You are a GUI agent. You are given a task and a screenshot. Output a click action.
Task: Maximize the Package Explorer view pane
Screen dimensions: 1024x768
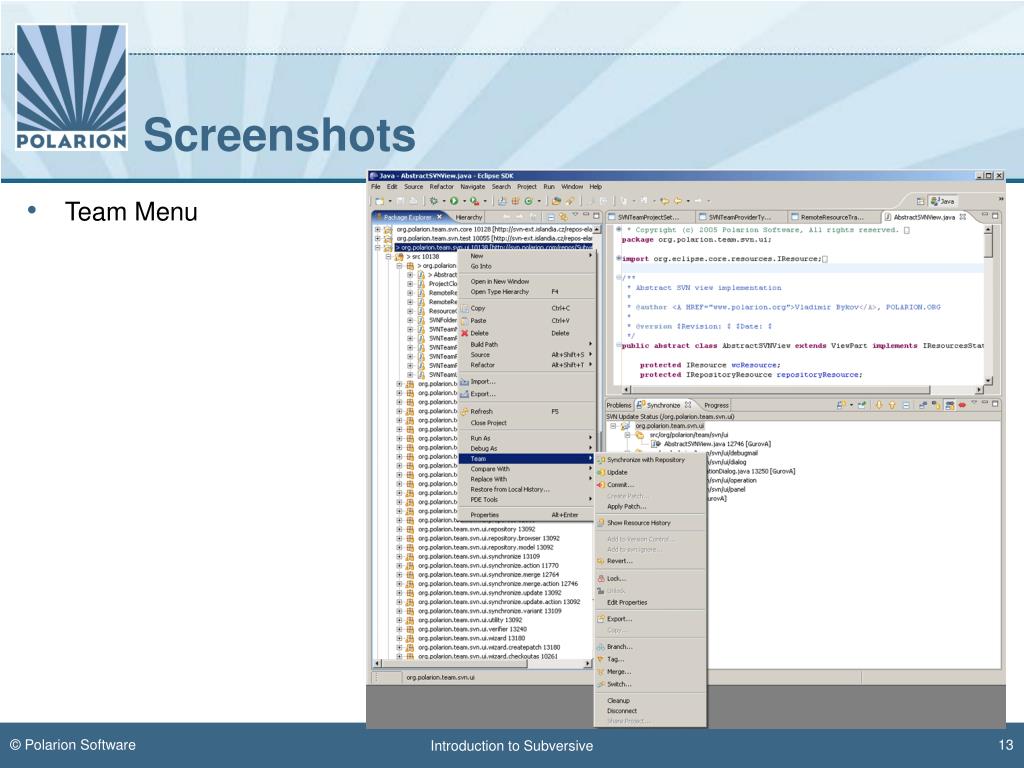coord(596,216)
